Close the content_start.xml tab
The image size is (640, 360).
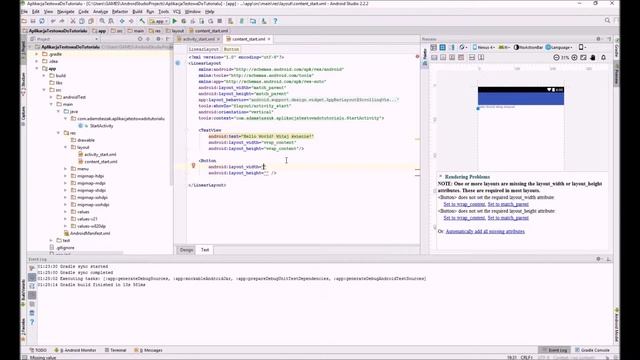(x=269, y=39)
